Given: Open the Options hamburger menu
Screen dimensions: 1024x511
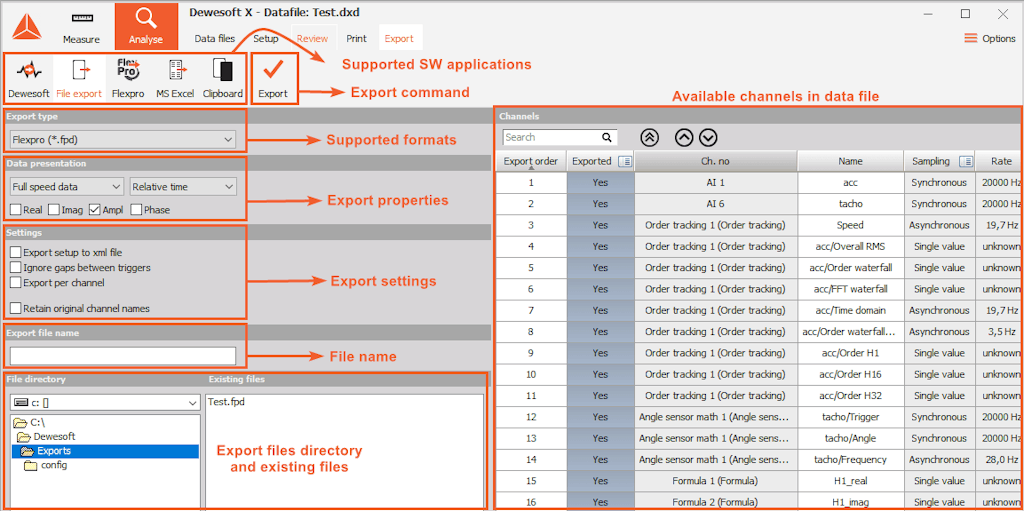Looking at the screenshot, I should click(970, 39).
